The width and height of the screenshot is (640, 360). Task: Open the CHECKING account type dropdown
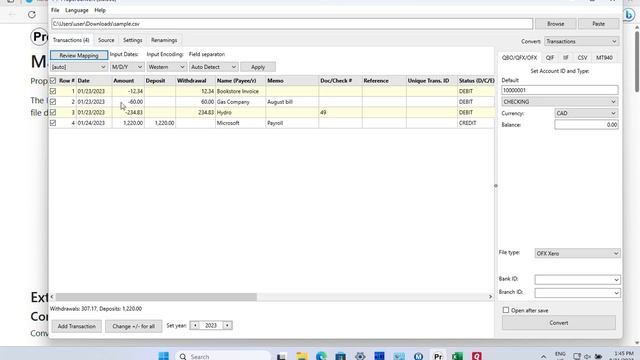560,102
